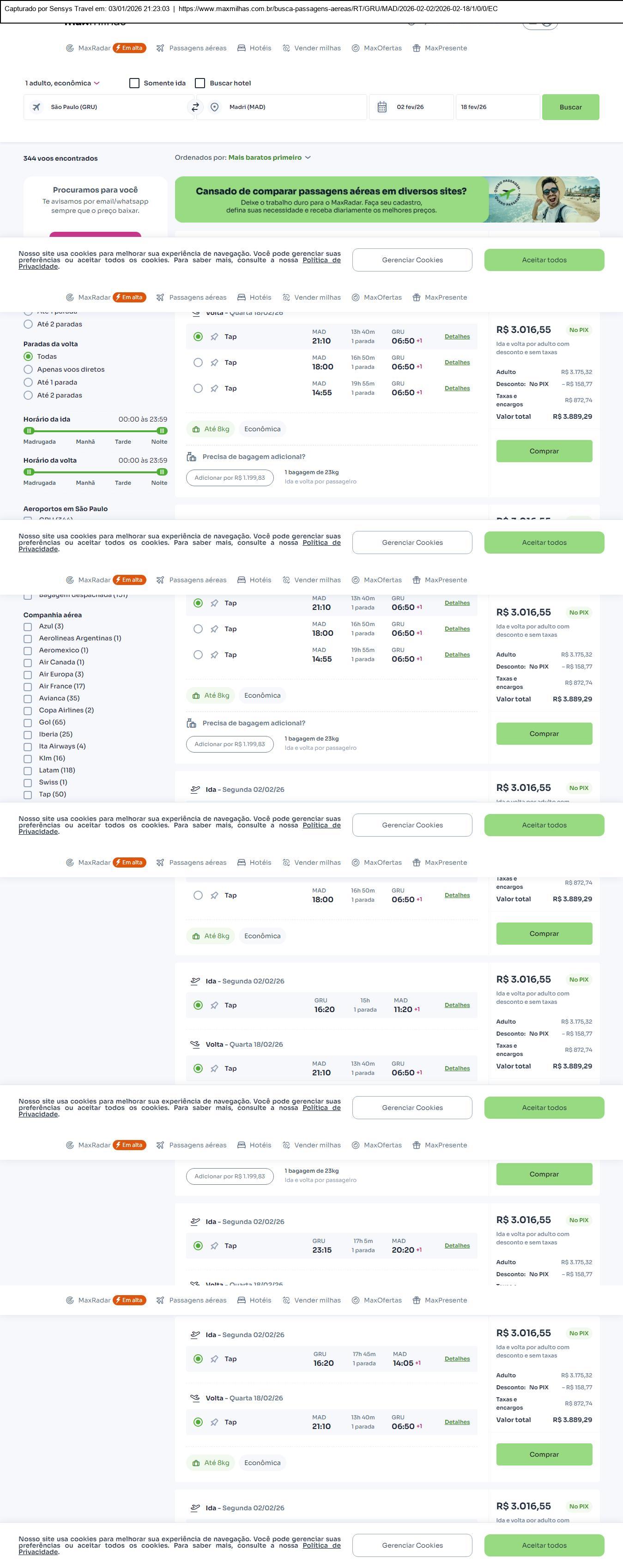Image resolution: width=623 pixels, height=1568 pixels.
Task: Open Detalhes for the GRU 23:15 flight
Action: (x=457, y=1245)
